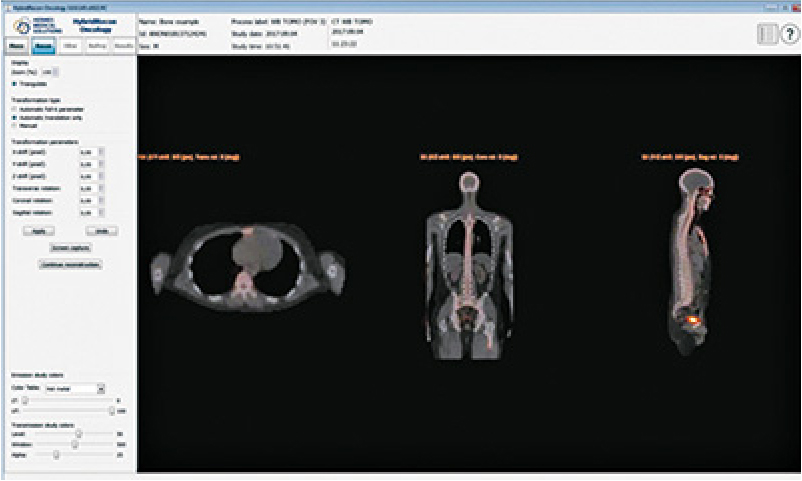The image size is (802, 481).
Task: Click the Zoom percentage spinner arrows
Action: tap(56, 72)
